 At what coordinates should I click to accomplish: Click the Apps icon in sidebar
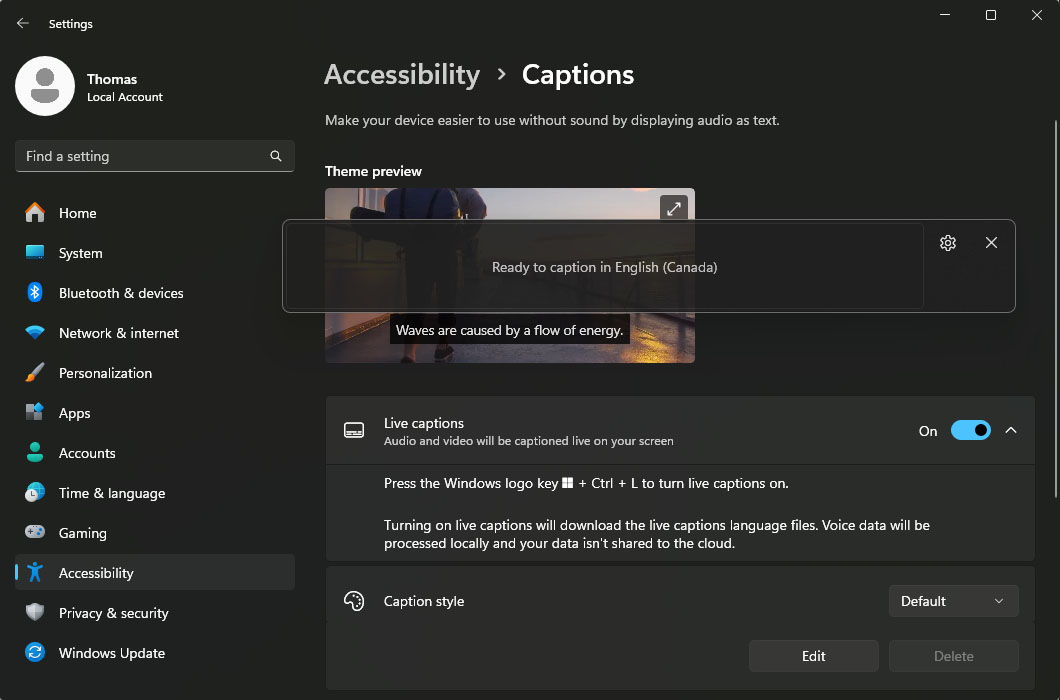pos(35,412)
